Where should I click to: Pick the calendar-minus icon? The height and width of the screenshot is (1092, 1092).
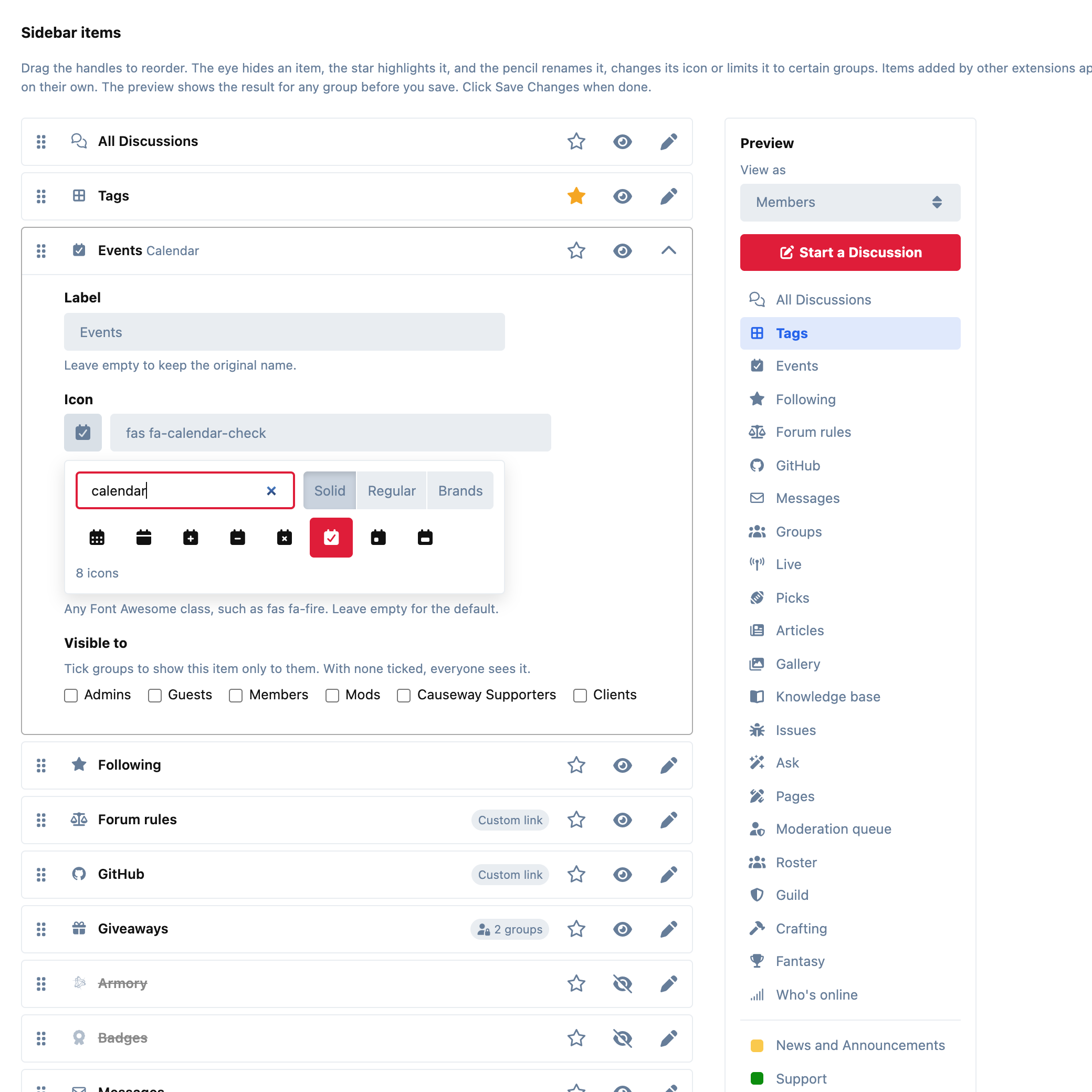[237, 538]
